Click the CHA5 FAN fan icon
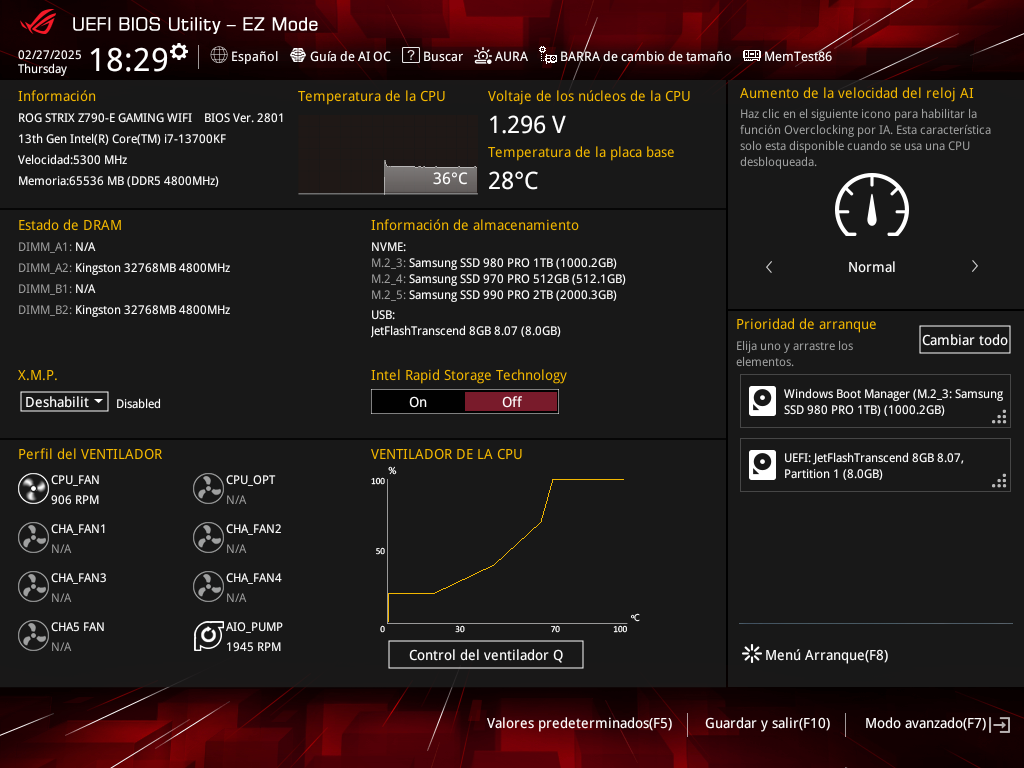This screenshot has height=768, width=1024. pos(33,636)
